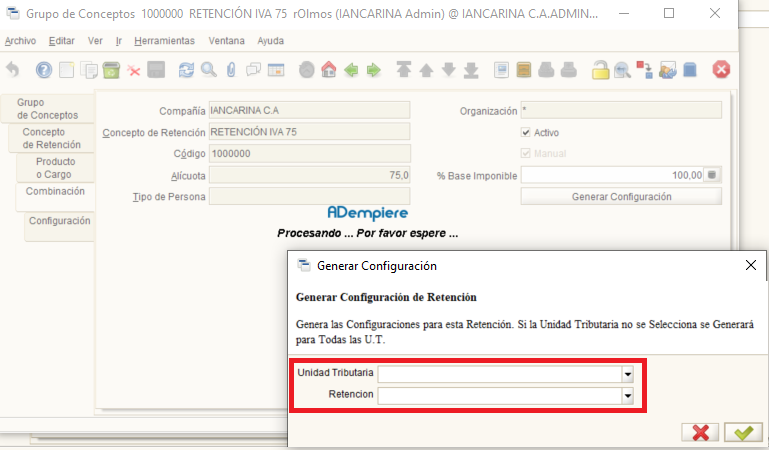The width and height of the screenshot is (769, 450).
Task: Open the Editar menu
Action: (x=62, y=41)
